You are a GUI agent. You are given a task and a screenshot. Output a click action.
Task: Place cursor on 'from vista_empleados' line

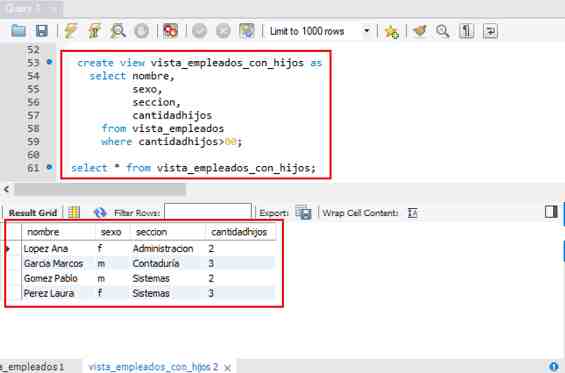[x=163, y=128]
